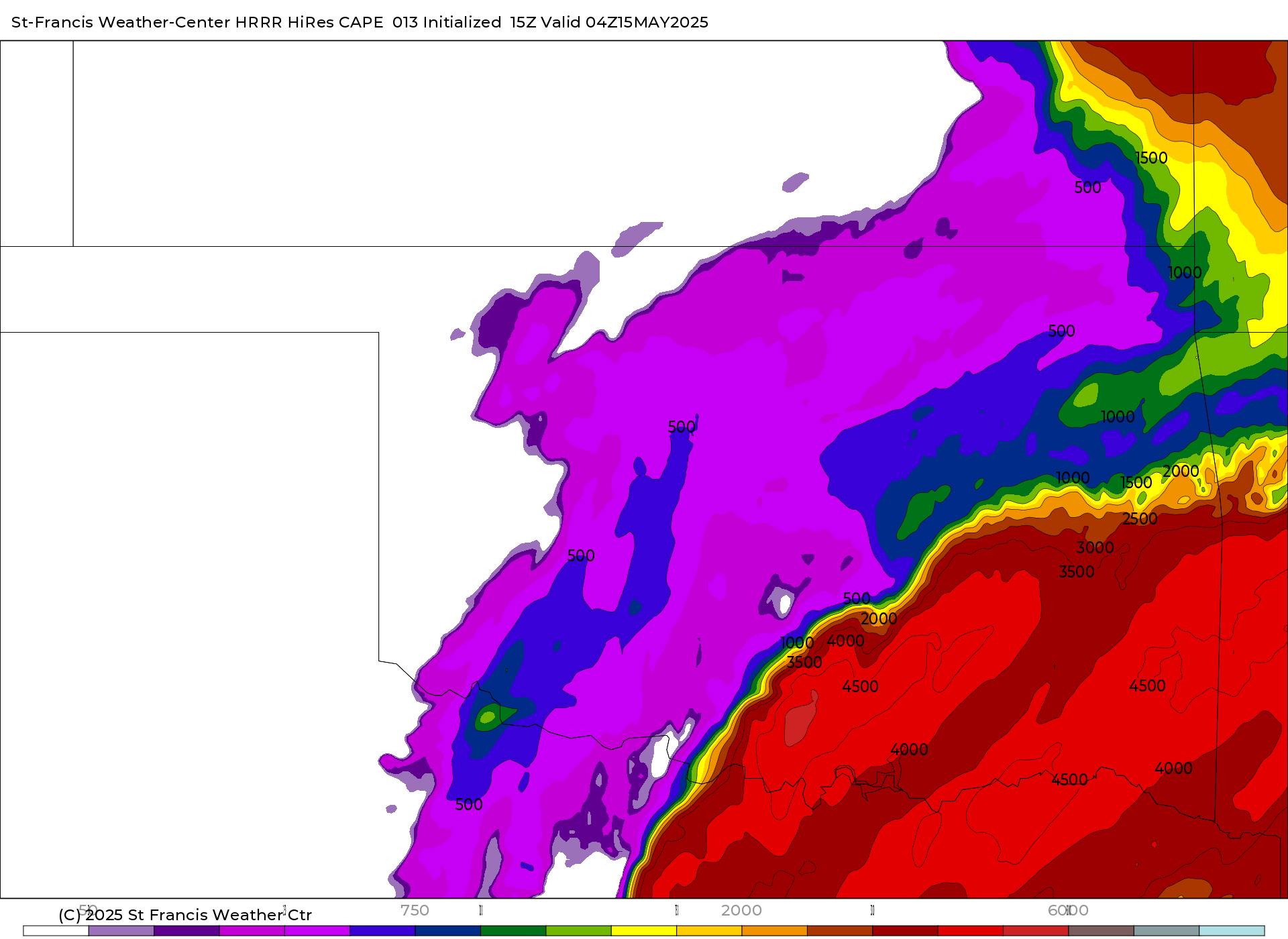Screen dimensions: 1288x939
Task: Click the white swatch in the legend bar
Action: point(56,930)
